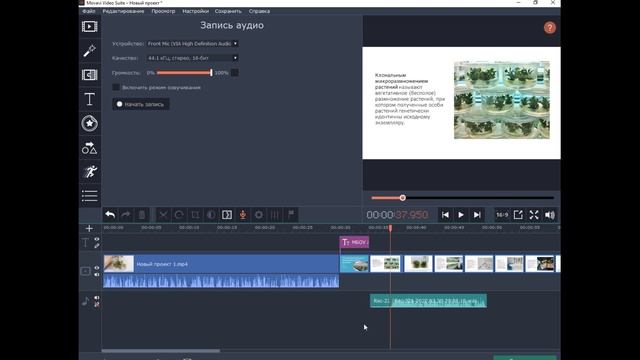Toggle title track visibility eye
Viewport: 640px width, 360px height.
tap(97, 240)
